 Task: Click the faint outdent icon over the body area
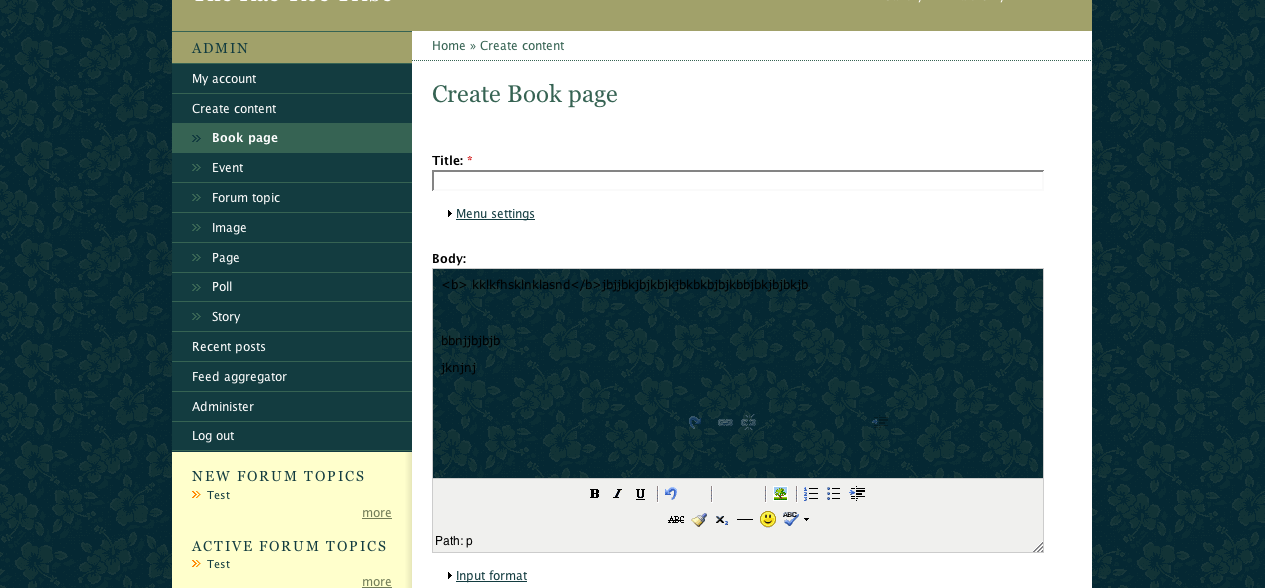point(880,422)
